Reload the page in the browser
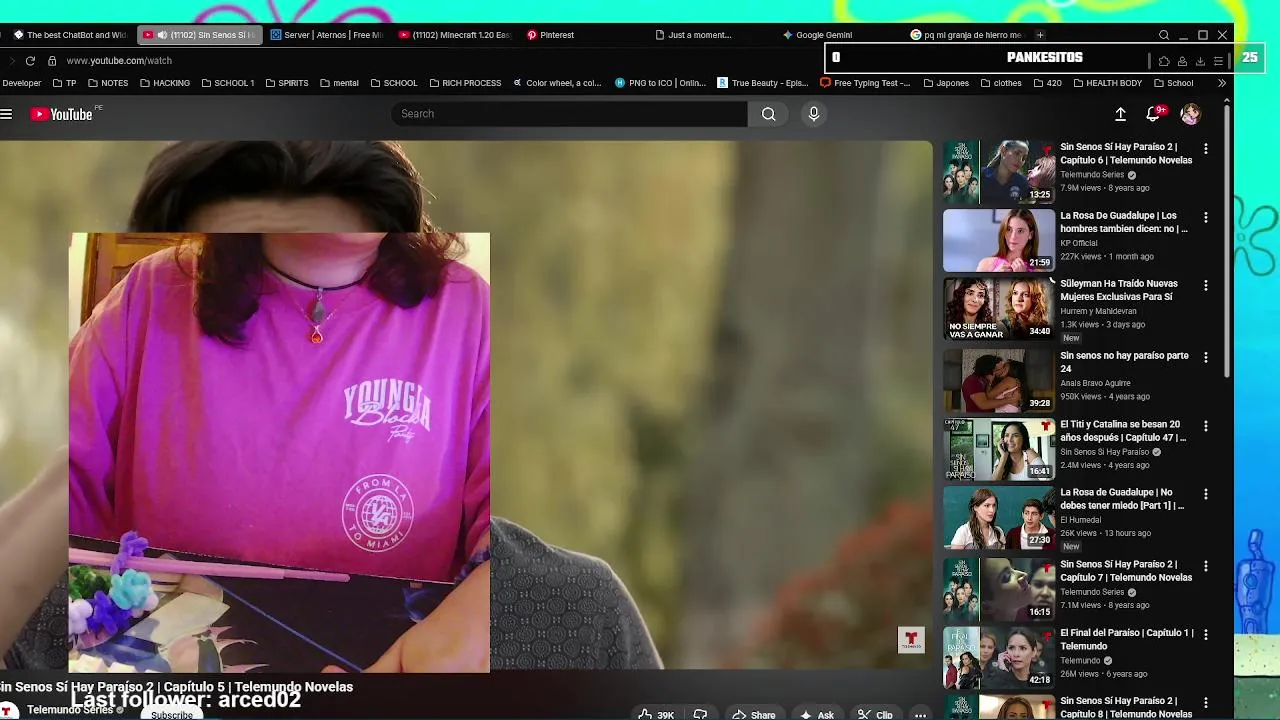The width and height of the screenshot is (1280, 720). pos(30,61)
